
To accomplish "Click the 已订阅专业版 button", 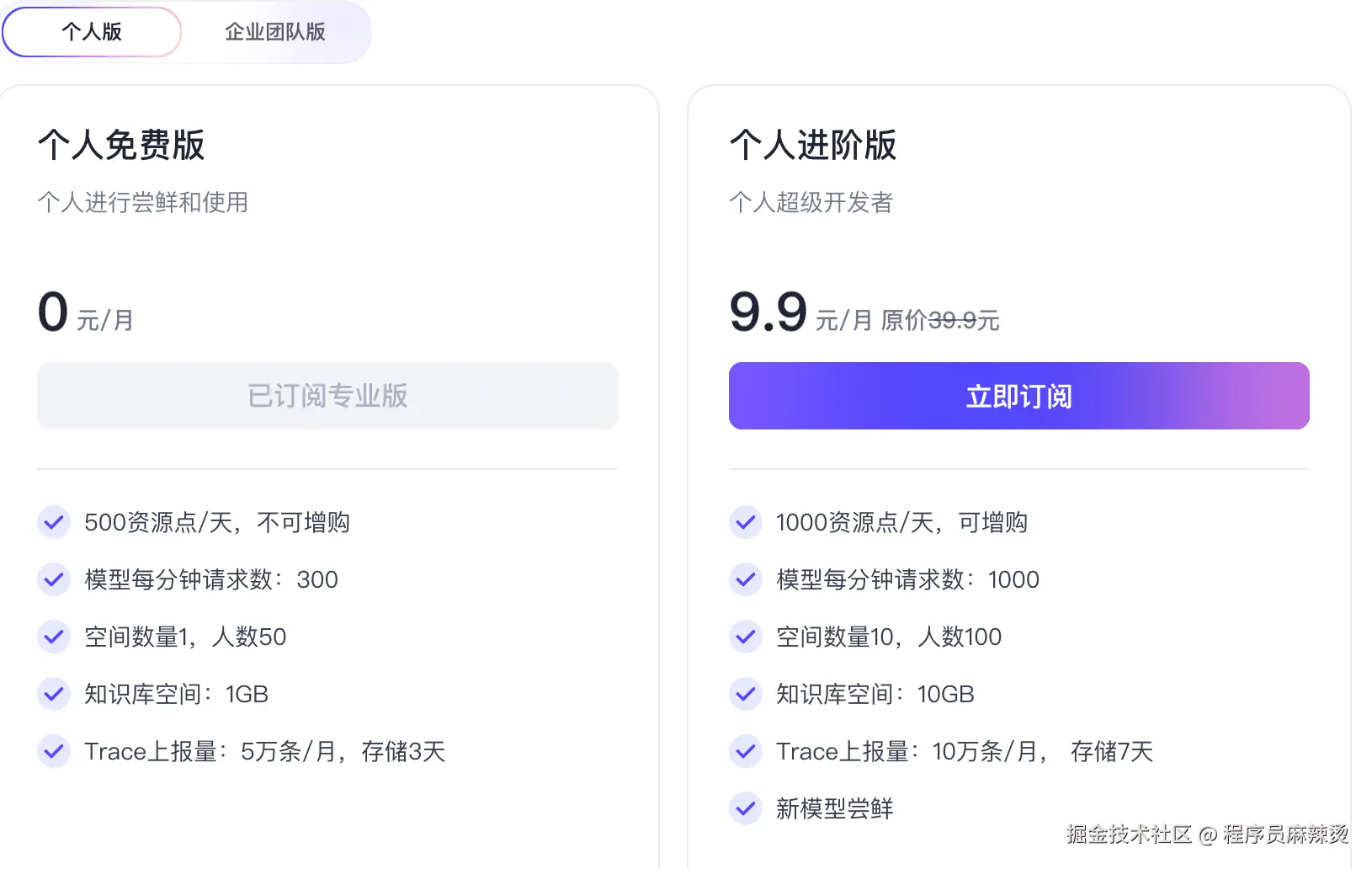I will 327,396.
